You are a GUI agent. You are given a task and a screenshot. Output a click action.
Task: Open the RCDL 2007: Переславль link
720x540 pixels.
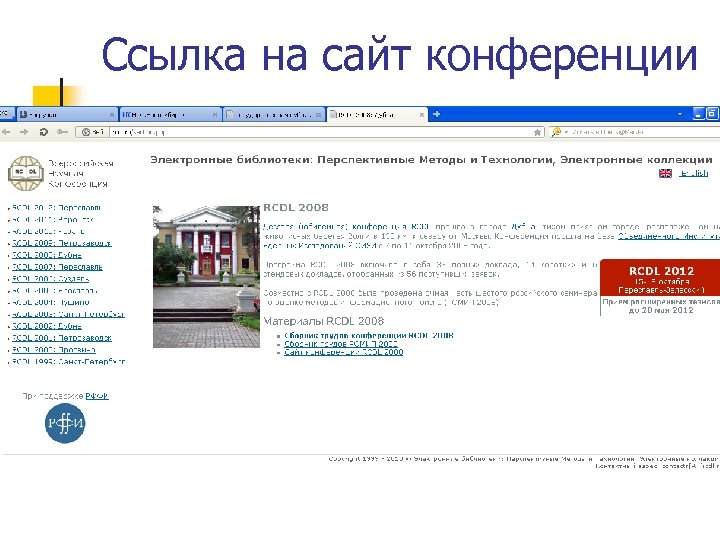pyautogui.click(x=57, y=267)
